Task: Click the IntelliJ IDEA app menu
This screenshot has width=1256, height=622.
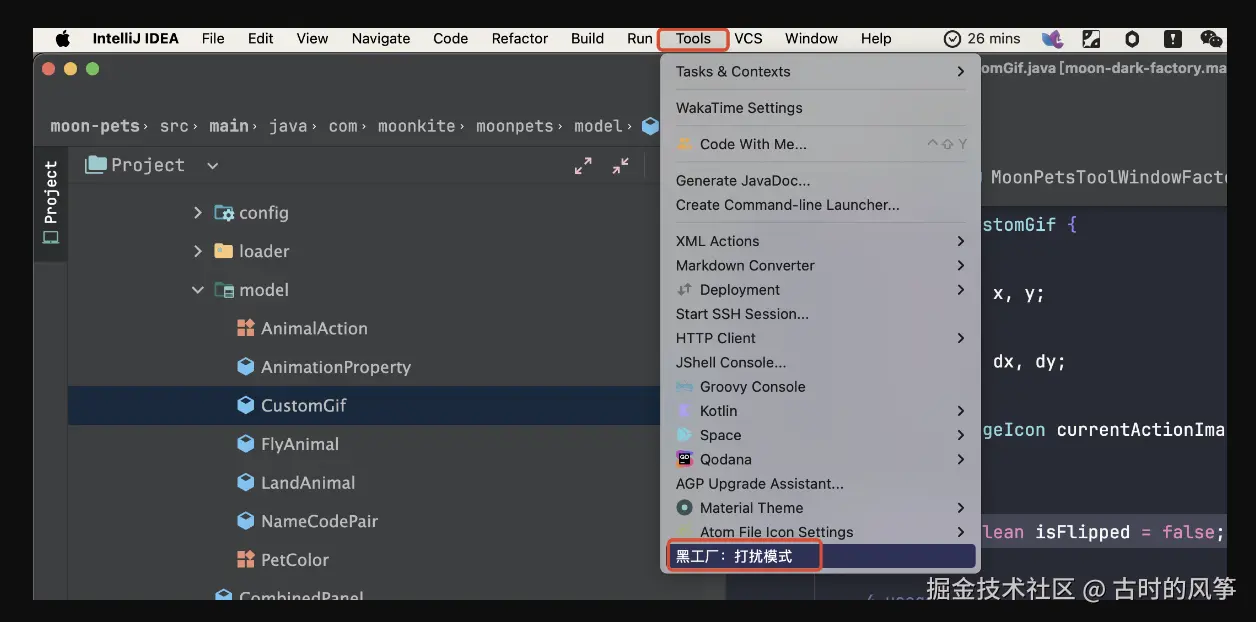Action: pyautogui.click(x=136, y=39)
